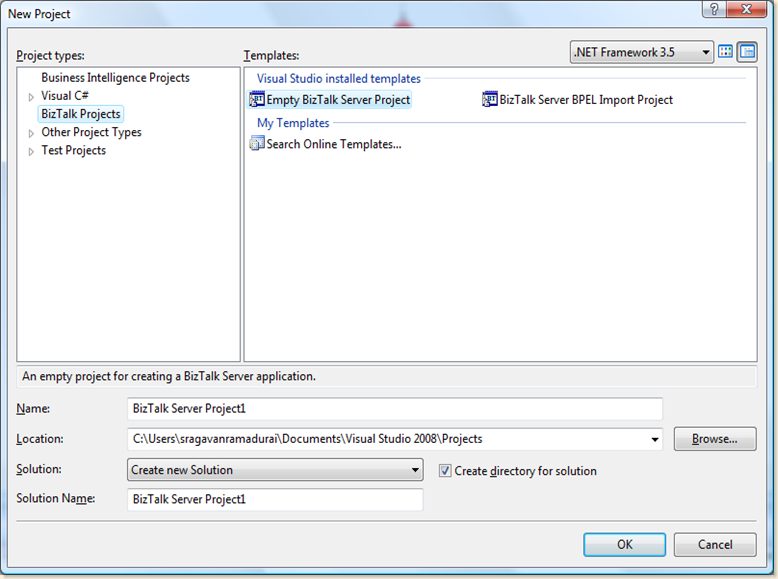Select Business Intelligence Projects type
778x579 pixels.
point(115,77)
